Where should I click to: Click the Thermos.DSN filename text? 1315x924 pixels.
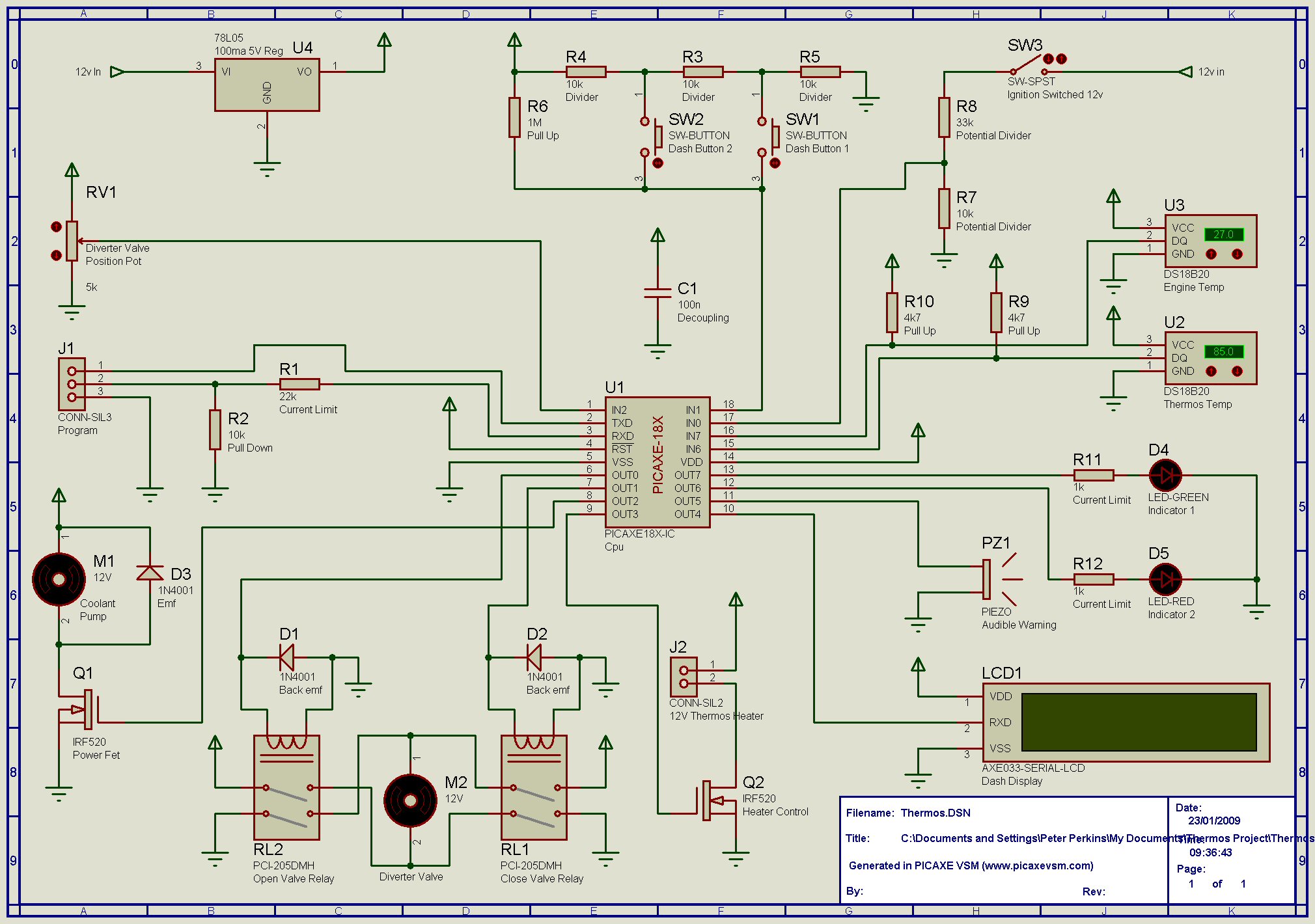pos(935,813)
